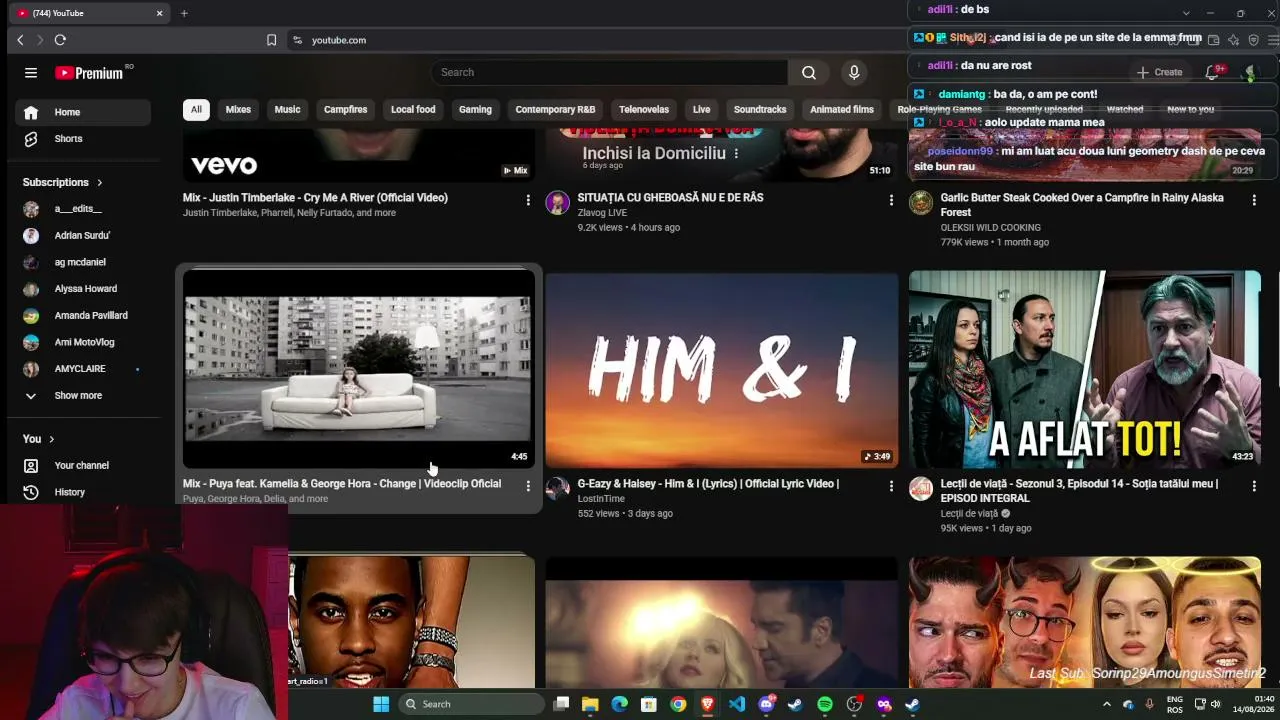Screen dimensions: 1280x720
Task: Play the Puya Change mix thumbnail
Action: pyautogui.click(x=359, y=369)
